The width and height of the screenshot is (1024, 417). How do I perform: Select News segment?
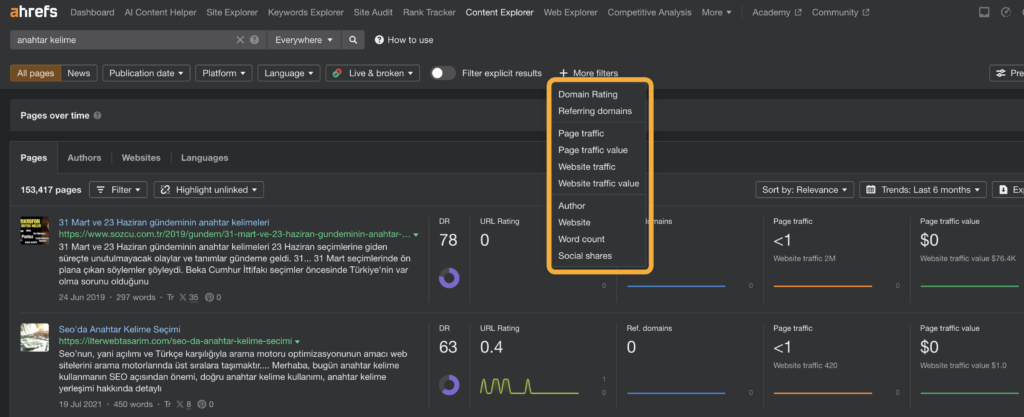point(79,73)
